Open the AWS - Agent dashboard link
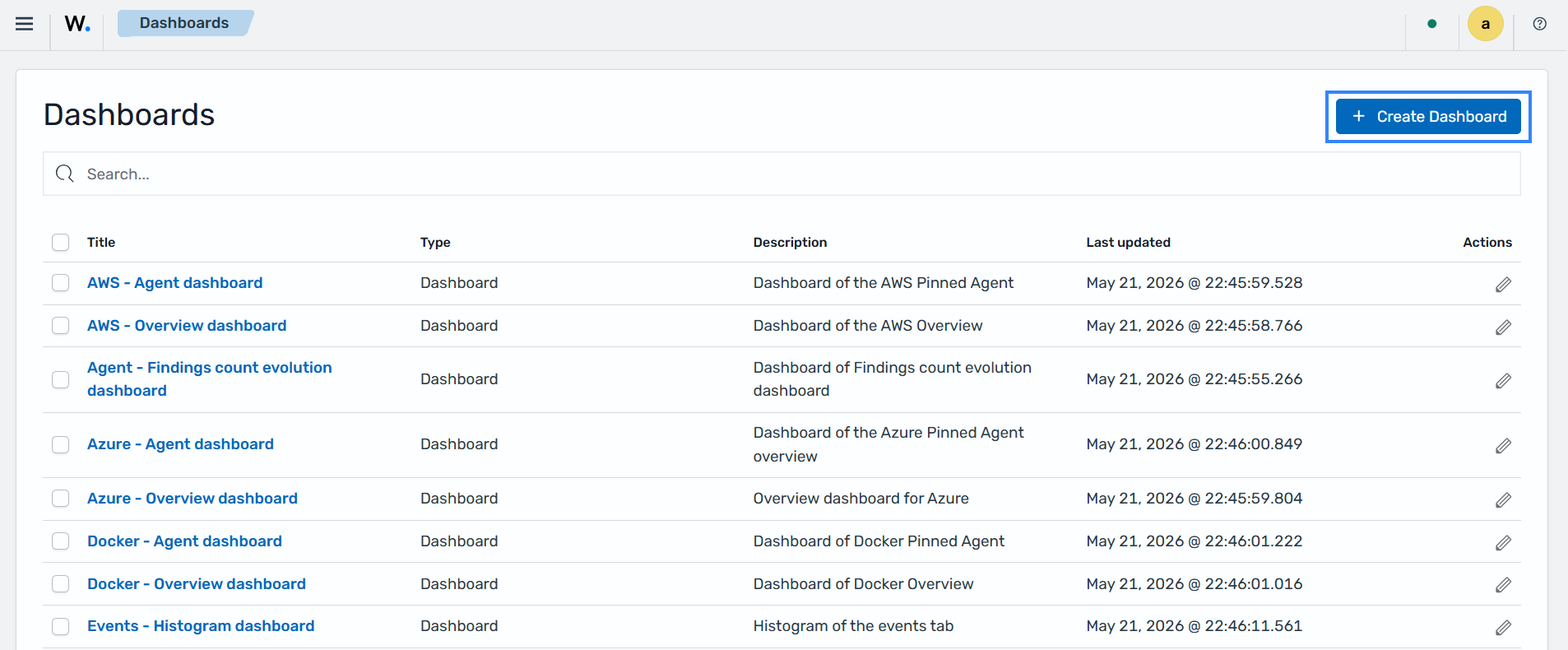 point(175,283)
